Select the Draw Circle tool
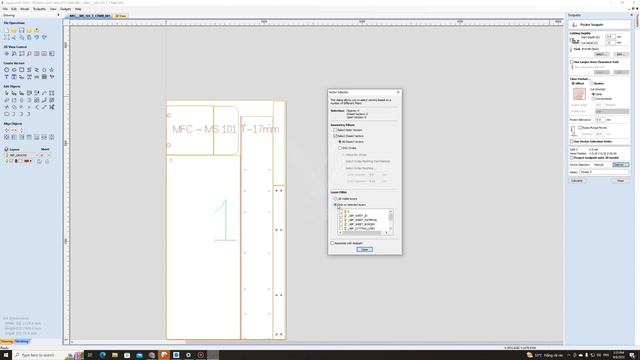640x360 pixels. pos(7,70)
